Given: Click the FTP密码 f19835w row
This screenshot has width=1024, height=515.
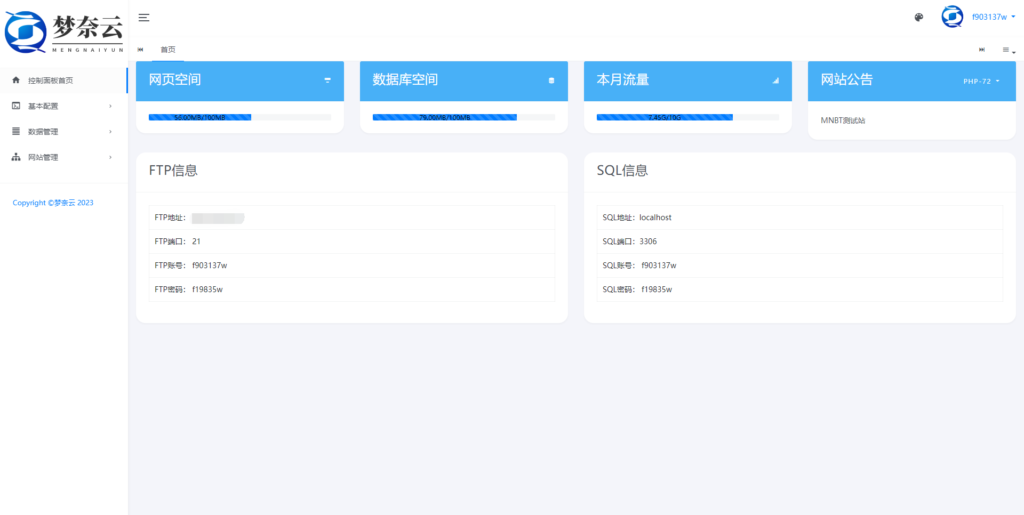Looking at the screenshot, I should (x=351, y=290).
